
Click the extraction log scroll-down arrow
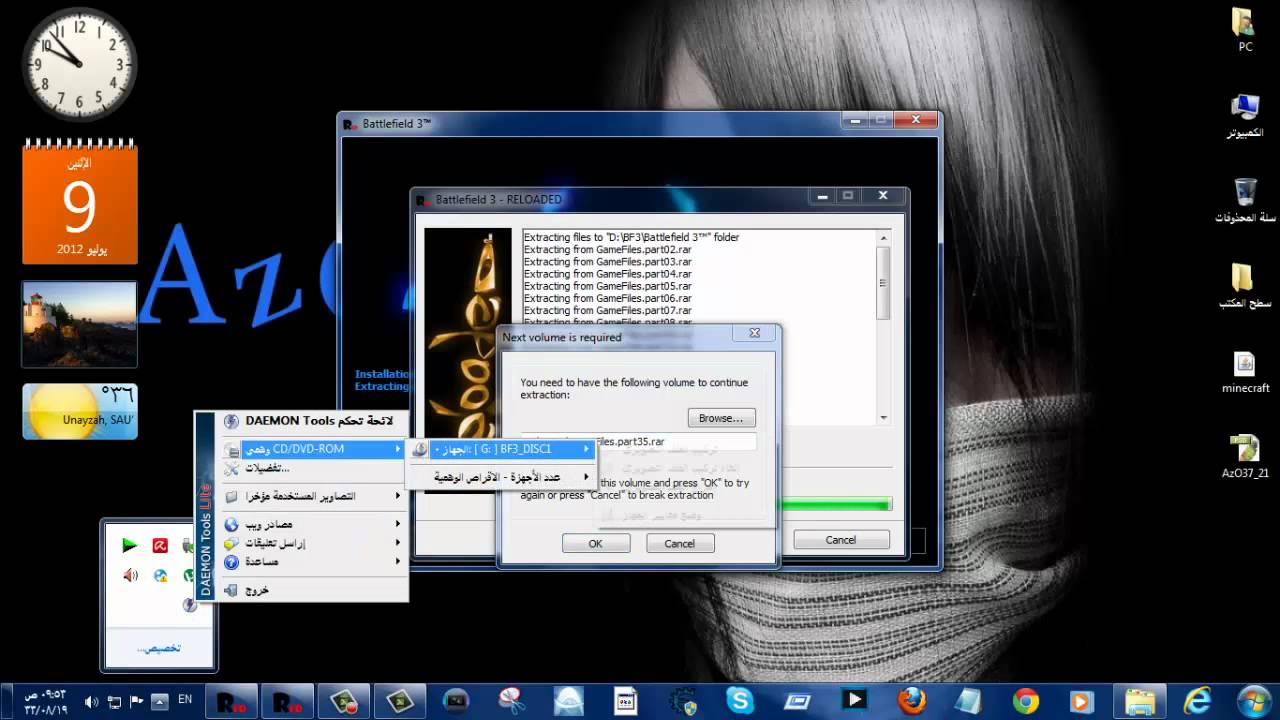883,418
